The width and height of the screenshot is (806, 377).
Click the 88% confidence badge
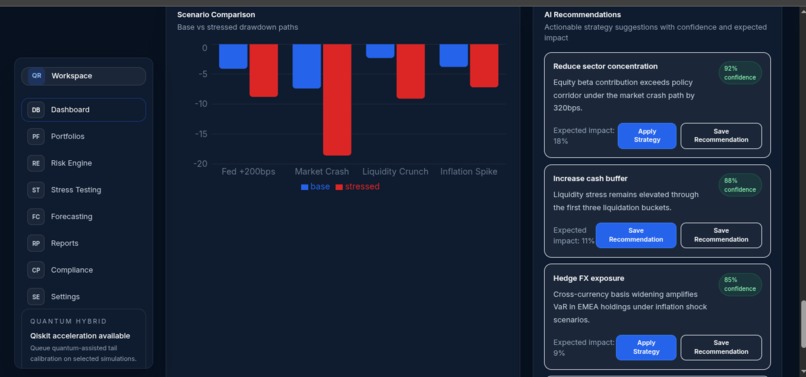coord(740,185)
